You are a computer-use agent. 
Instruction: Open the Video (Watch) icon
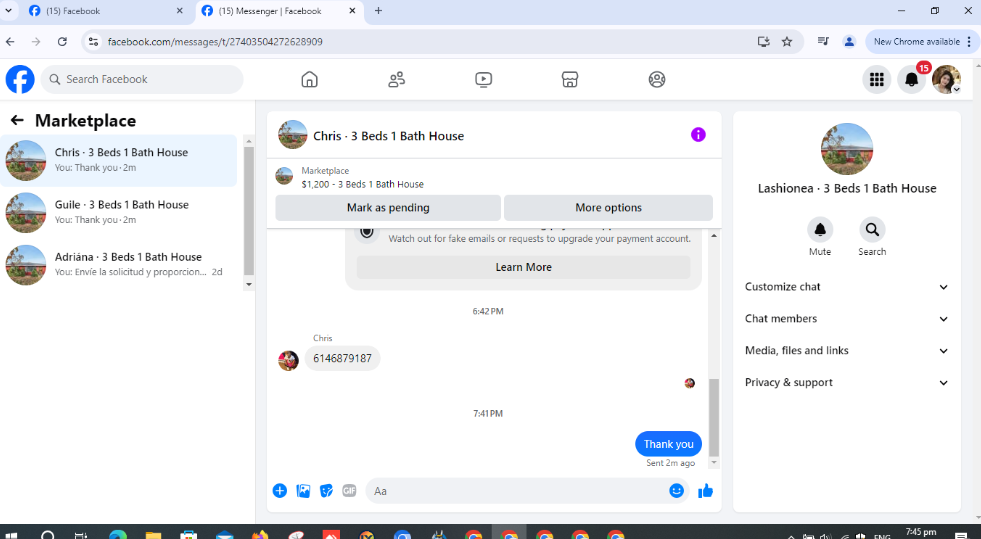pyautogui.click(x=483, y=79)
